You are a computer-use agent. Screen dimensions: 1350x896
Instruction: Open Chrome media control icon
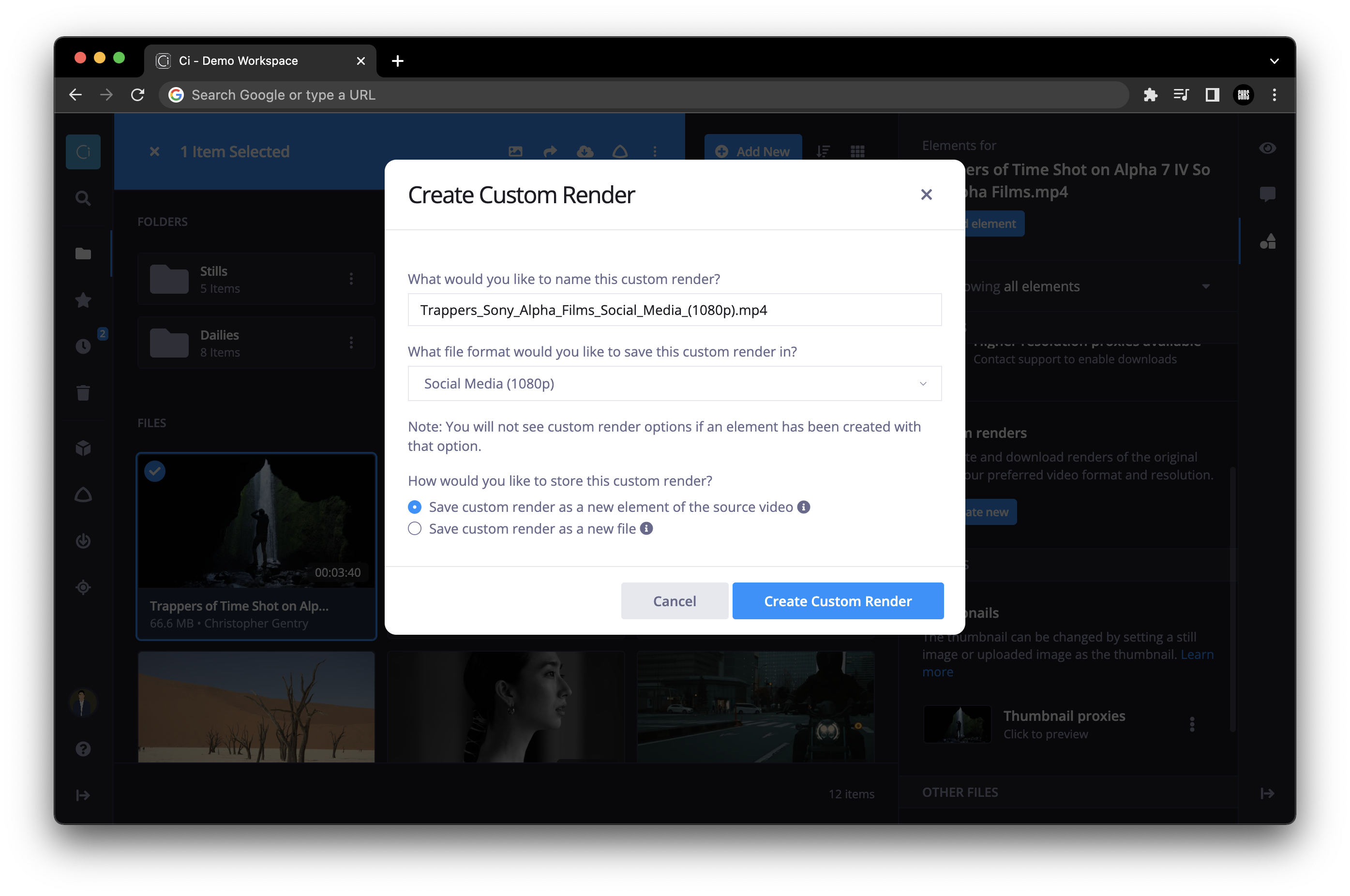1181,95
